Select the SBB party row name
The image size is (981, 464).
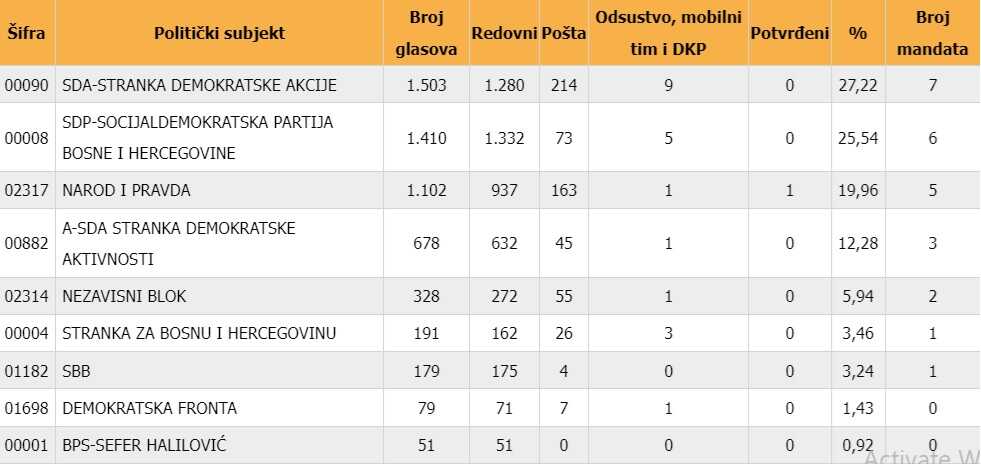(77, 371)
